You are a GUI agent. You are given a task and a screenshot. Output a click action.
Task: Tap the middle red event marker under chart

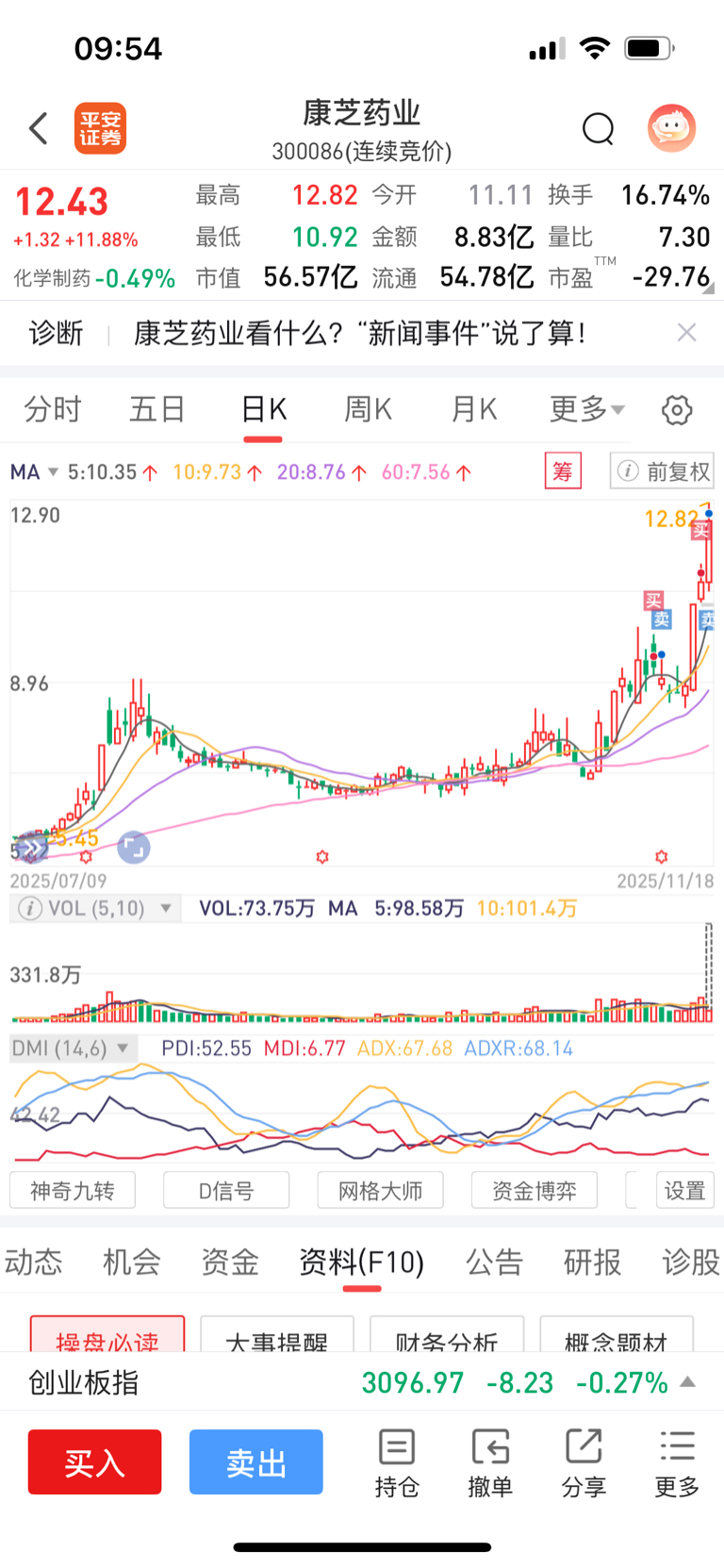(x=322, y=856)
